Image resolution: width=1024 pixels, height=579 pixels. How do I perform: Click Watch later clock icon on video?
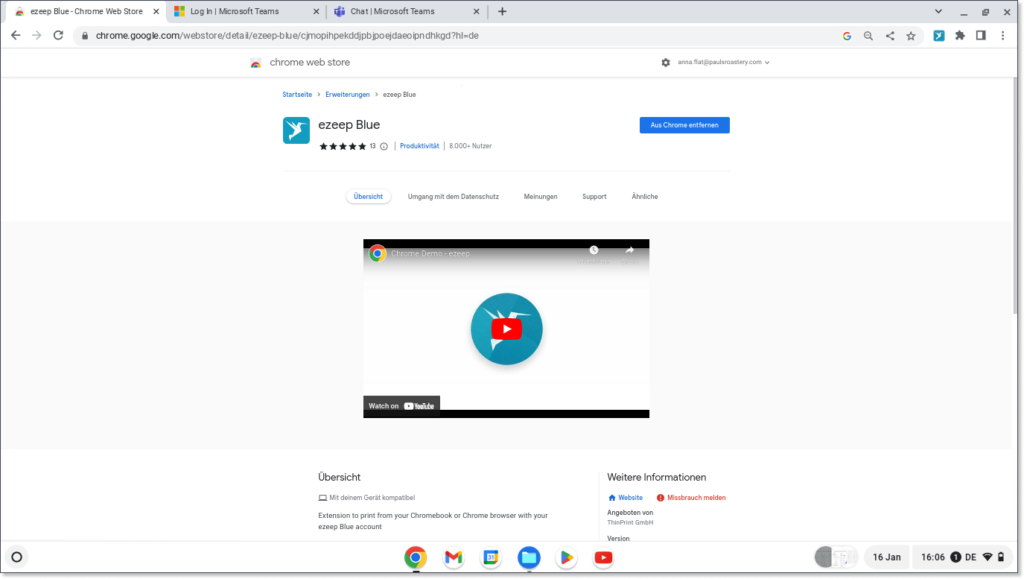[594, 253]
